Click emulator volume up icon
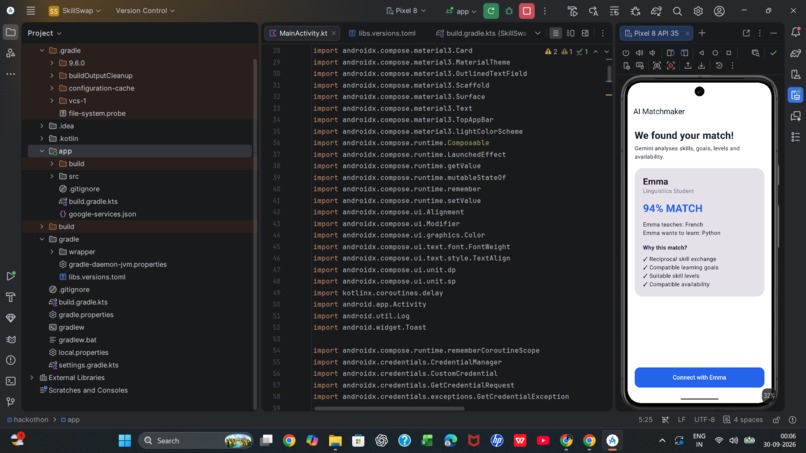806x453 pixels. click(639, 52)
